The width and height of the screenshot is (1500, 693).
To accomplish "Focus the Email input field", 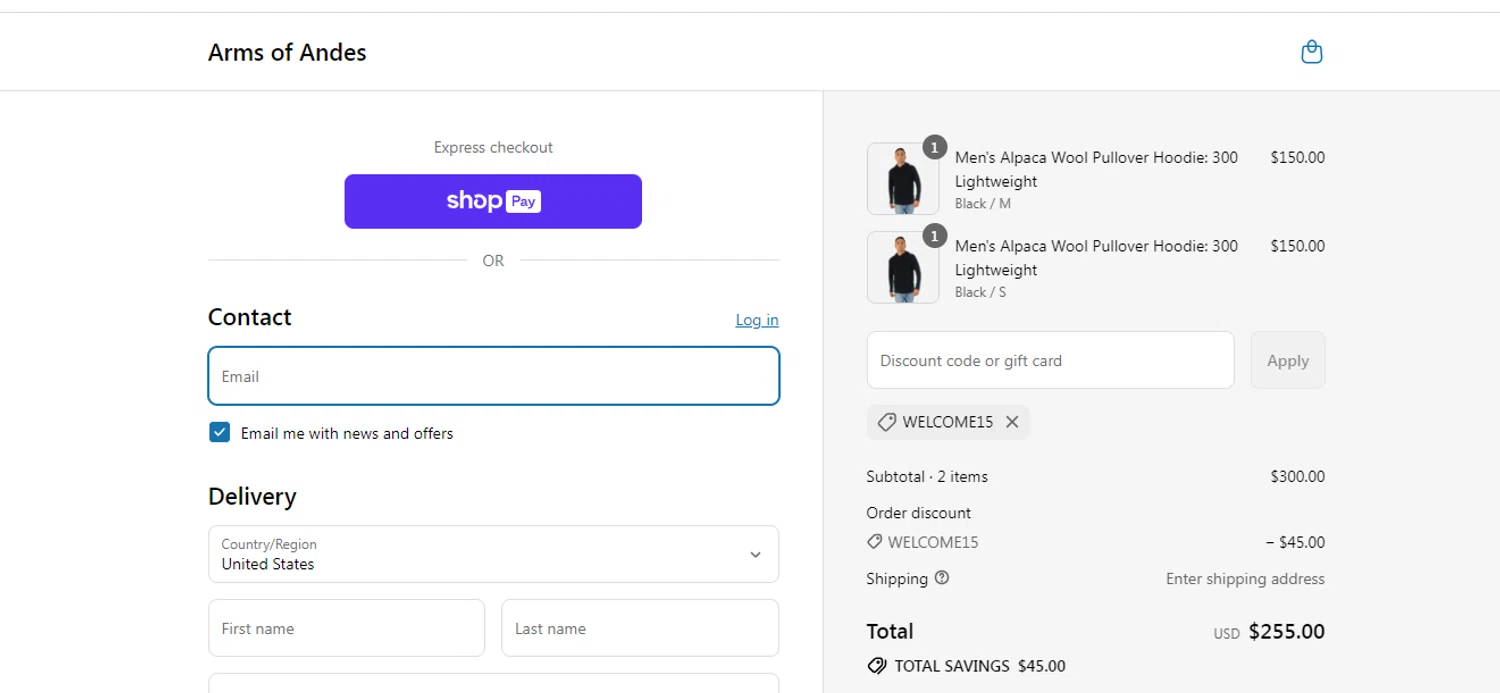I will (493, 376).
